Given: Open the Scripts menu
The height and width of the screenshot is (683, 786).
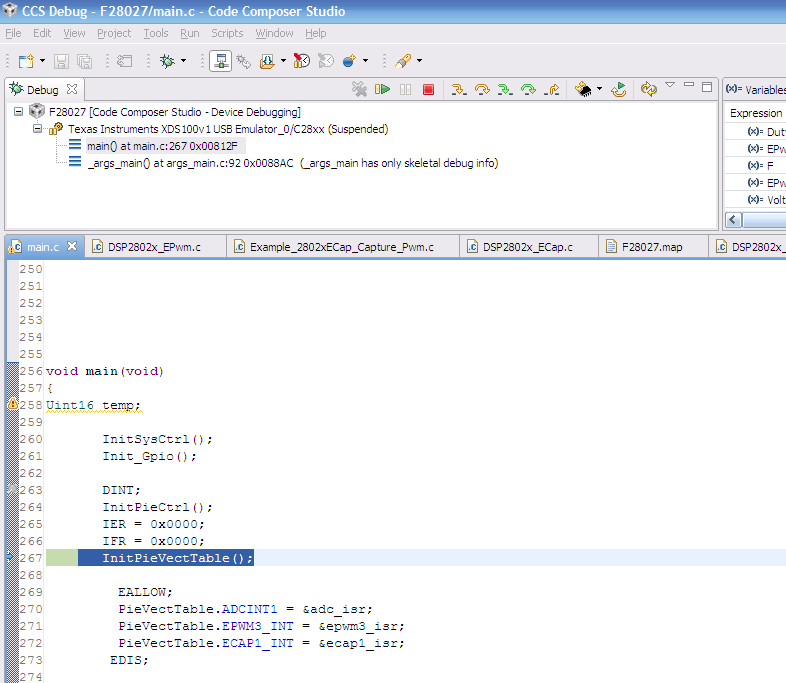Looking at the screenshot, I should click(227, 33).
